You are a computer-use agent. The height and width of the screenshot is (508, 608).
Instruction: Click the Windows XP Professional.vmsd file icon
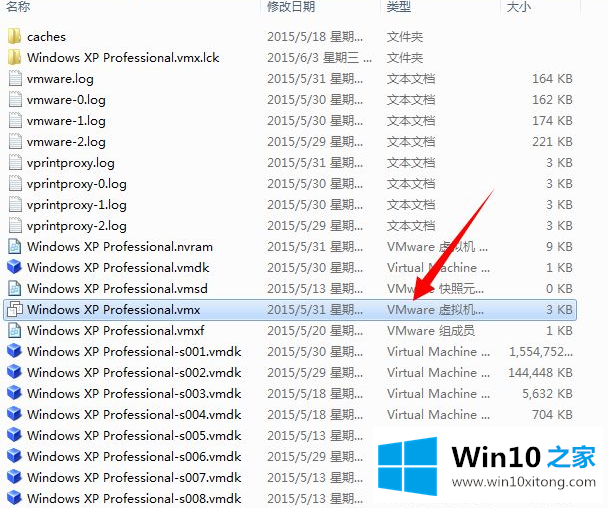click(x=15, y=288)
